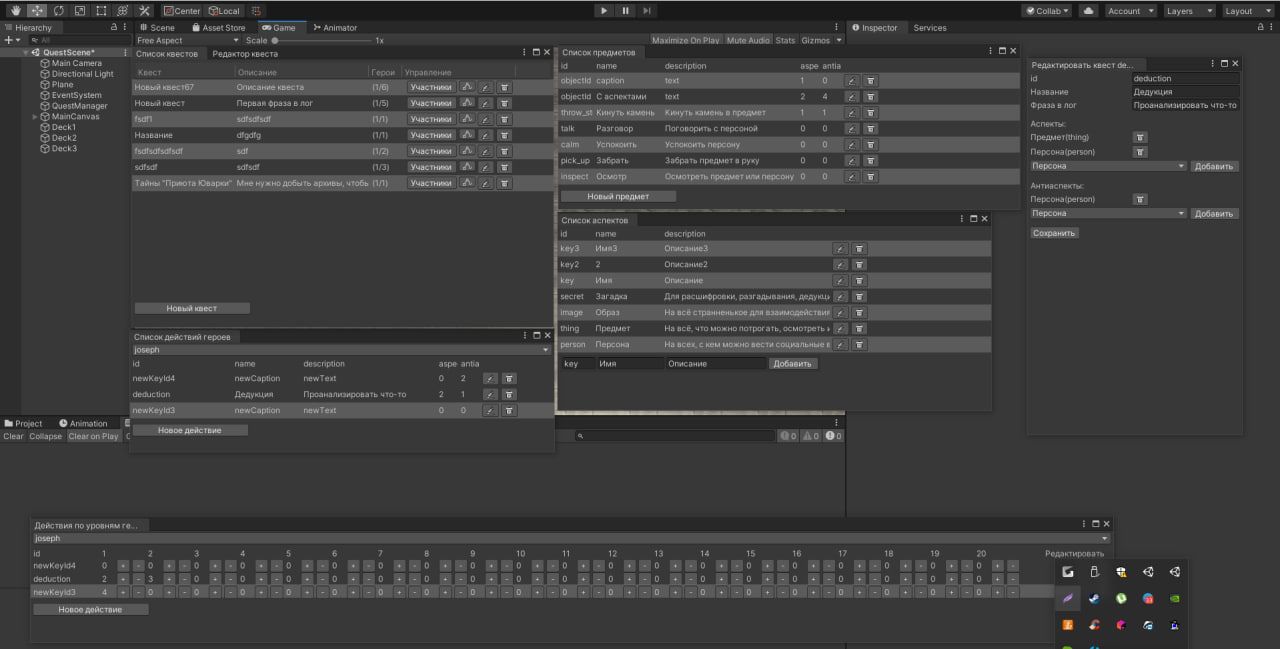The width and height of the screenshot is (1280, 649).
Task: Open Steam from the taskbar
Action: (1094, 598)
